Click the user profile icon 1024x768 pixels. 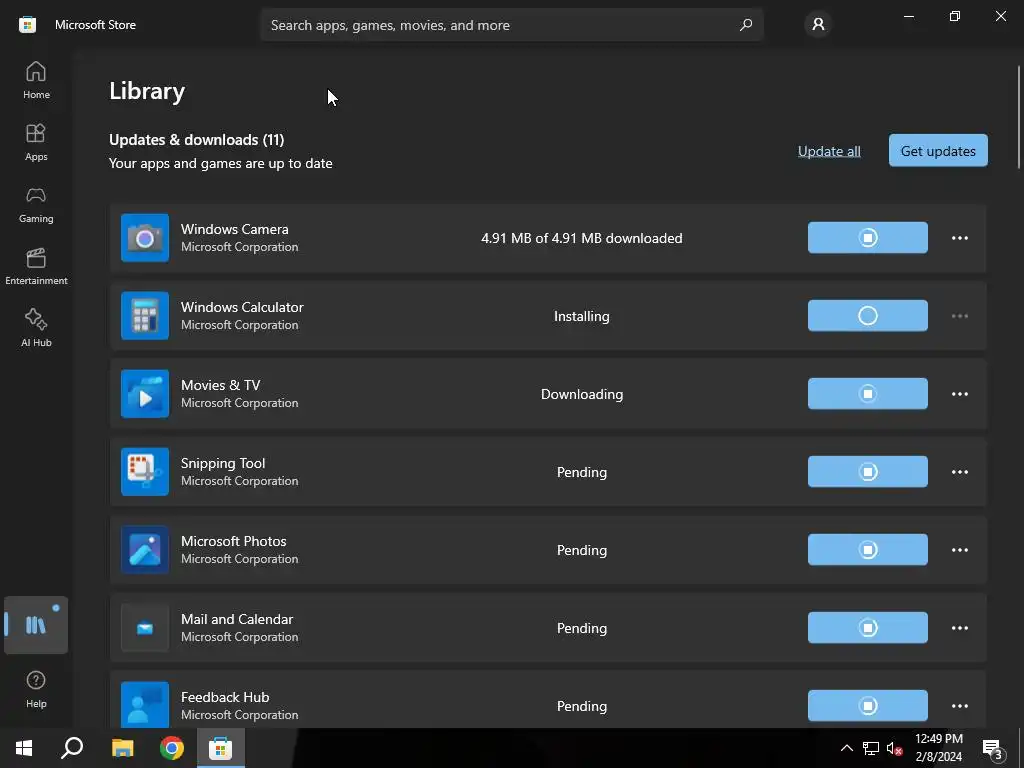818,25
